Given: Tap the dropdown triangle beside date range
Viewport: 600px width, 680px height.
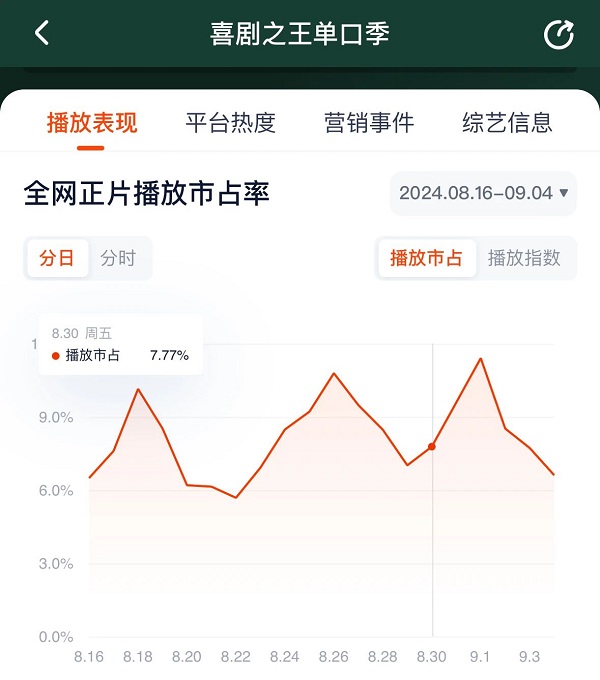Looking at the screenshot, I should [x=564, y=193].
